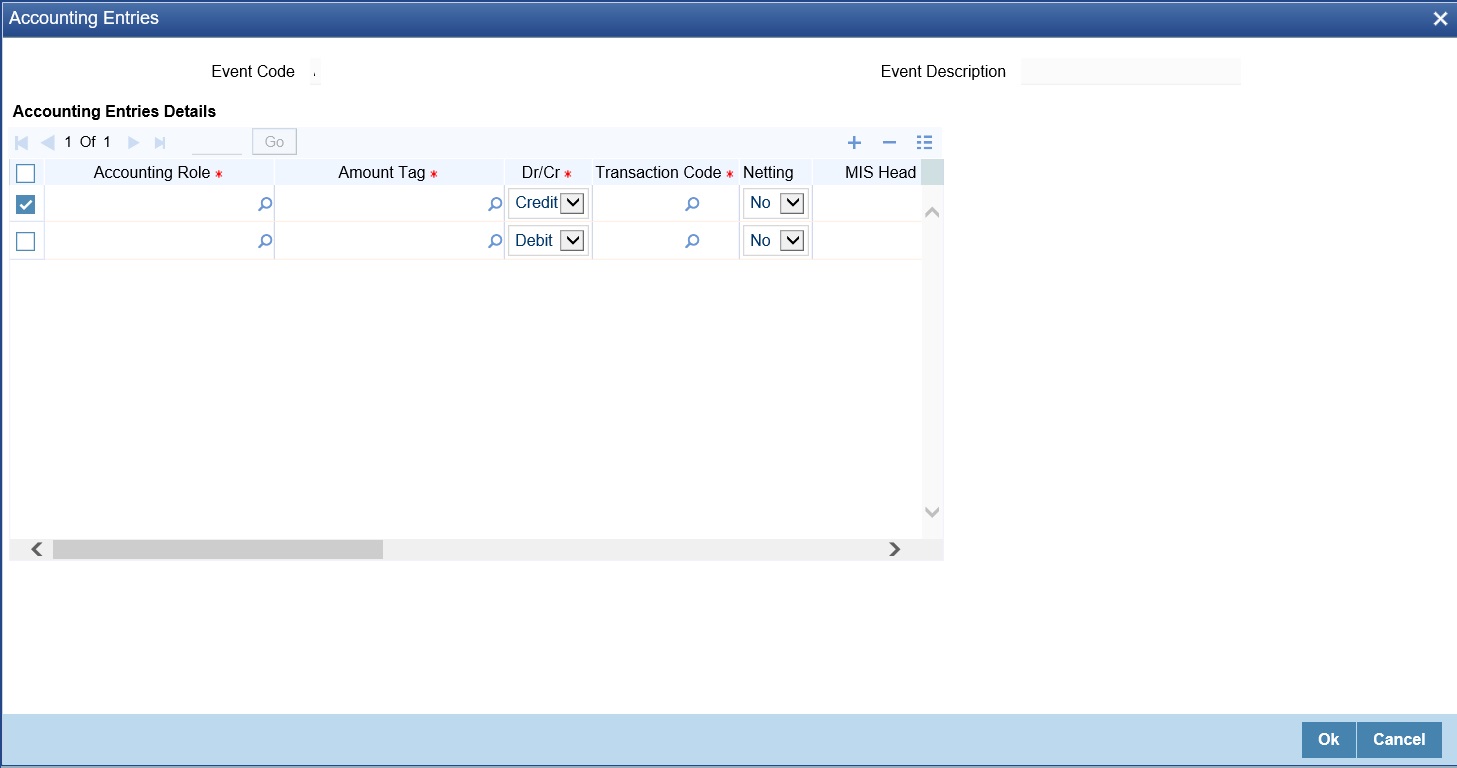Click the horizontal scrollbar left arrow
Viewport: 1457px width, 768px height.
point(36,549)
